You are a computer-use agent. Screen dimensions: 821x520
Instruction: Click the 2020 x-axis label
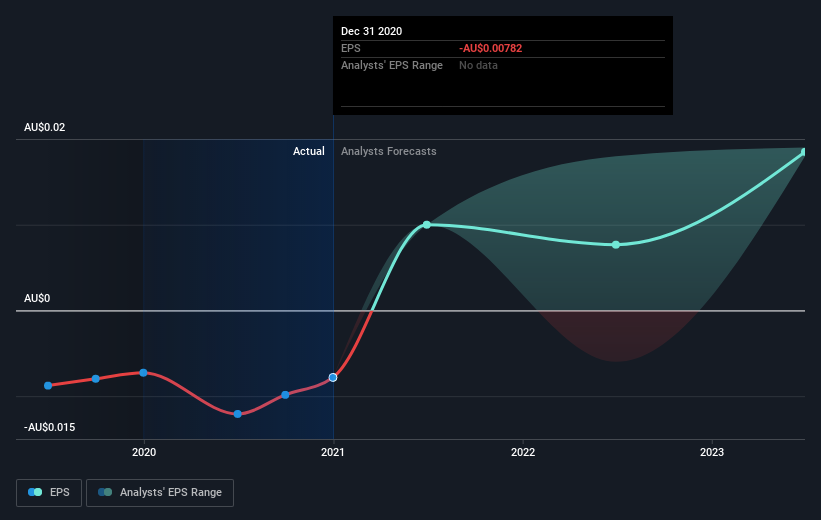(x=143, y=452)
